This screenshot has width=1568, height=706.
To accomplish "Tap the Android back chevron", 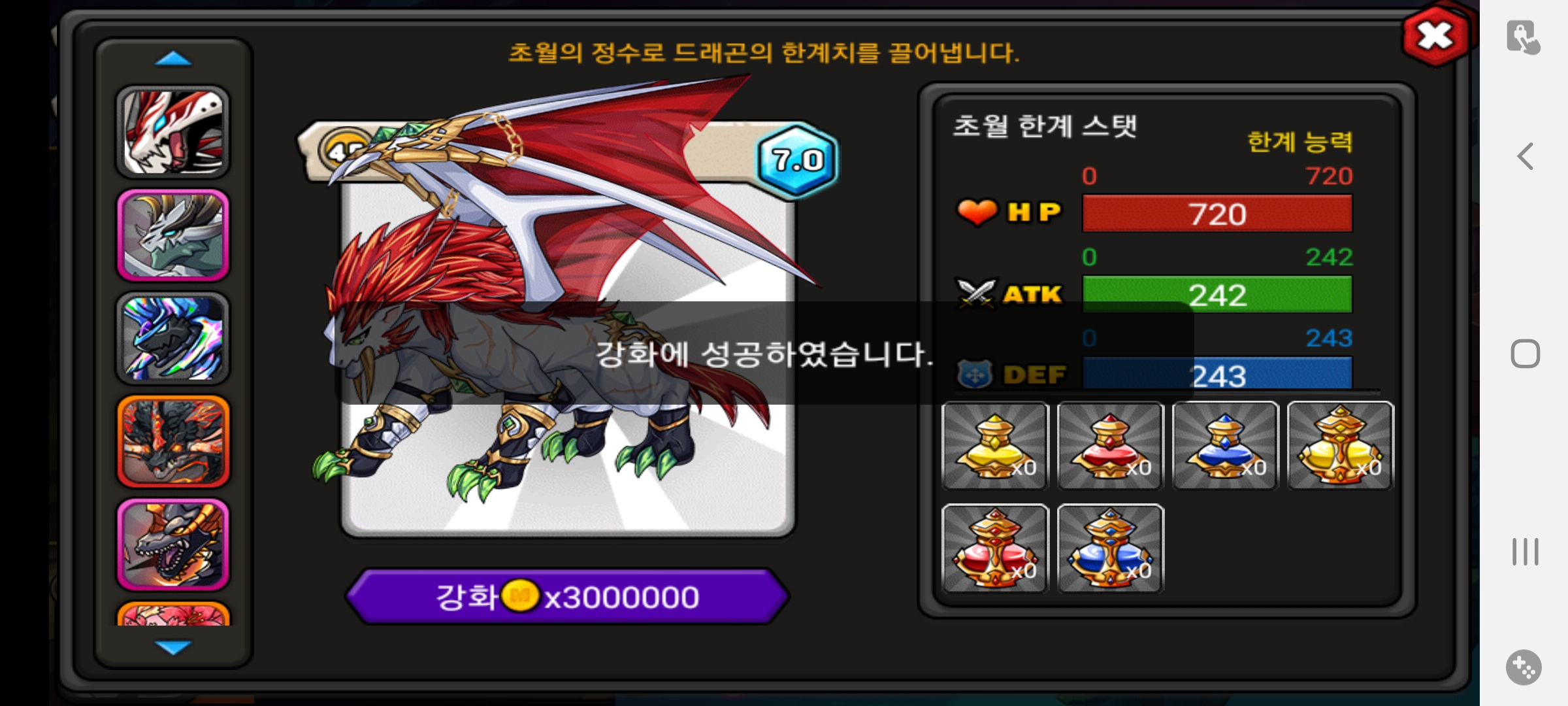I will click(x=1526, y=156).
